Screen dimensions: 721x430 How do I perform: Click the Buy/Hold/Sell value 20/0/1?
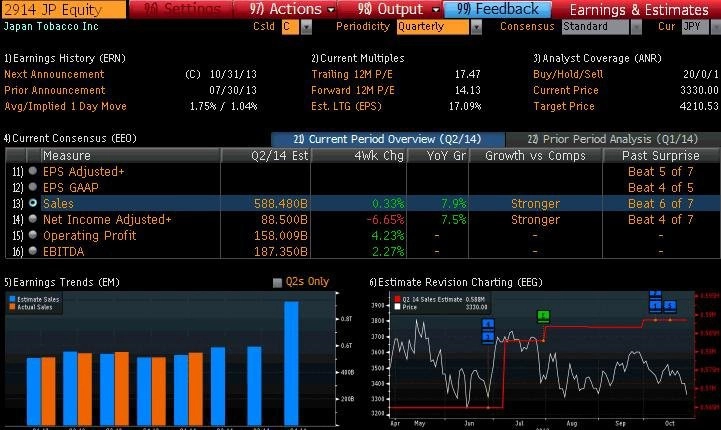[701, 74]
